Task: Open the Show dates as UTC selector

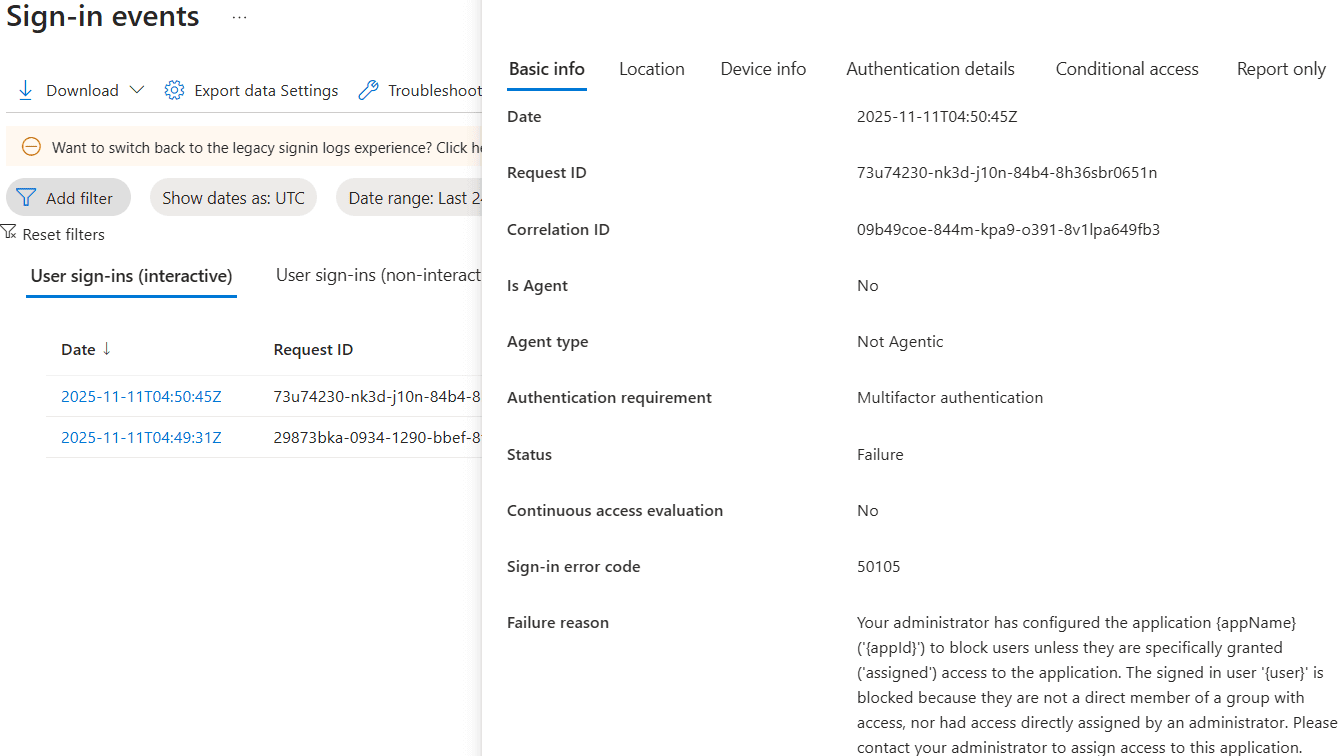Action: 233,197
